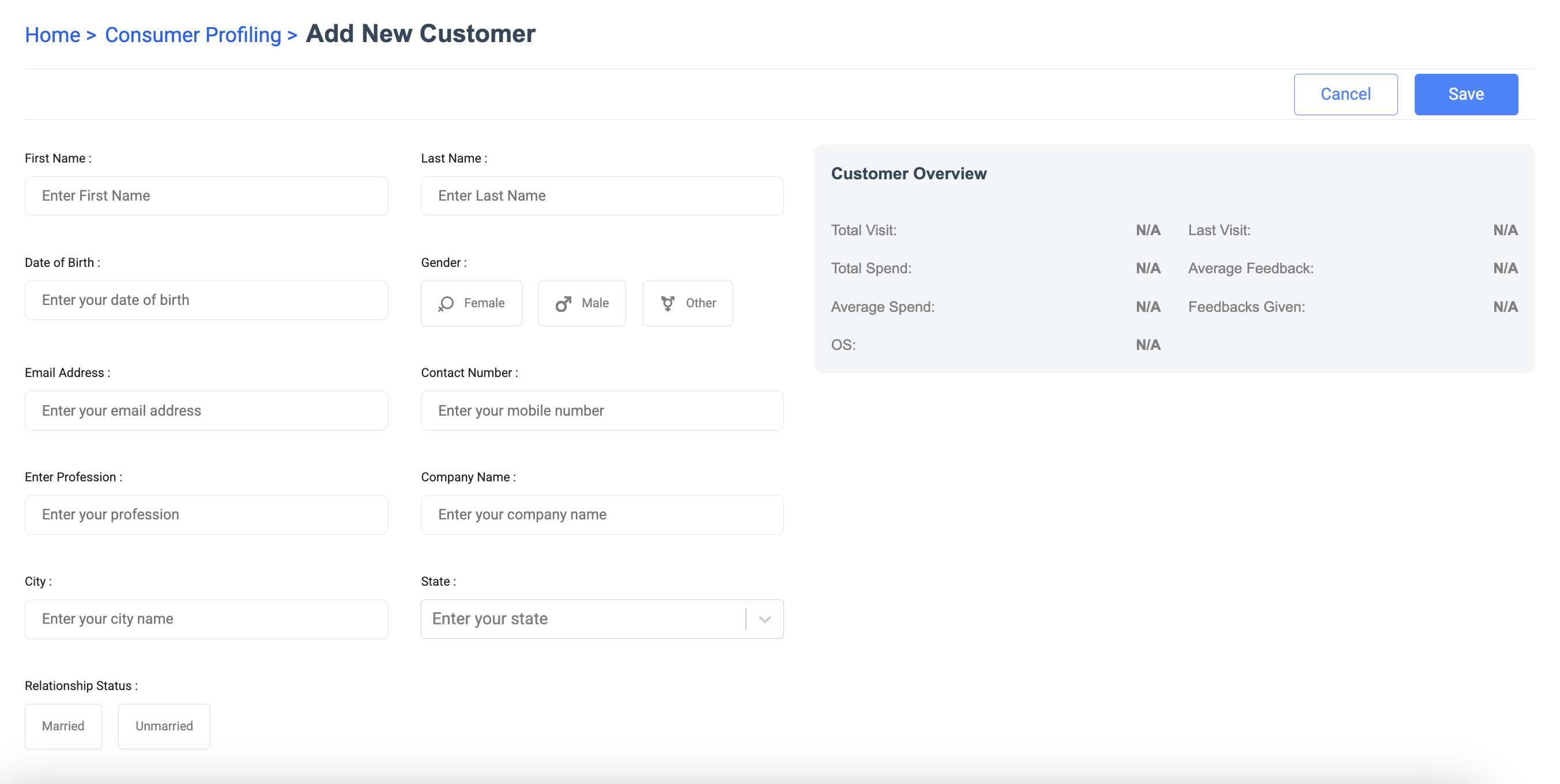Click the company name input
Viewport: 1560px width, 784px height.
pyautogui.click(x=602, y=515)
